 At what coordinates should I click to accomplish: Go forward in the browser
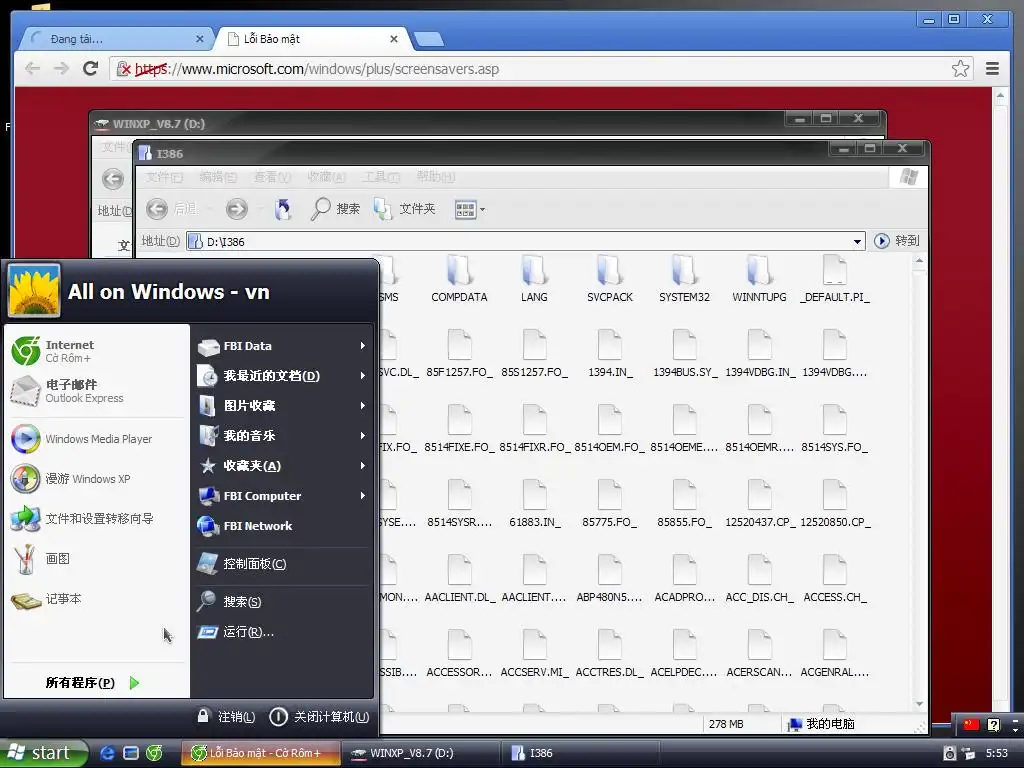point(61,69)
